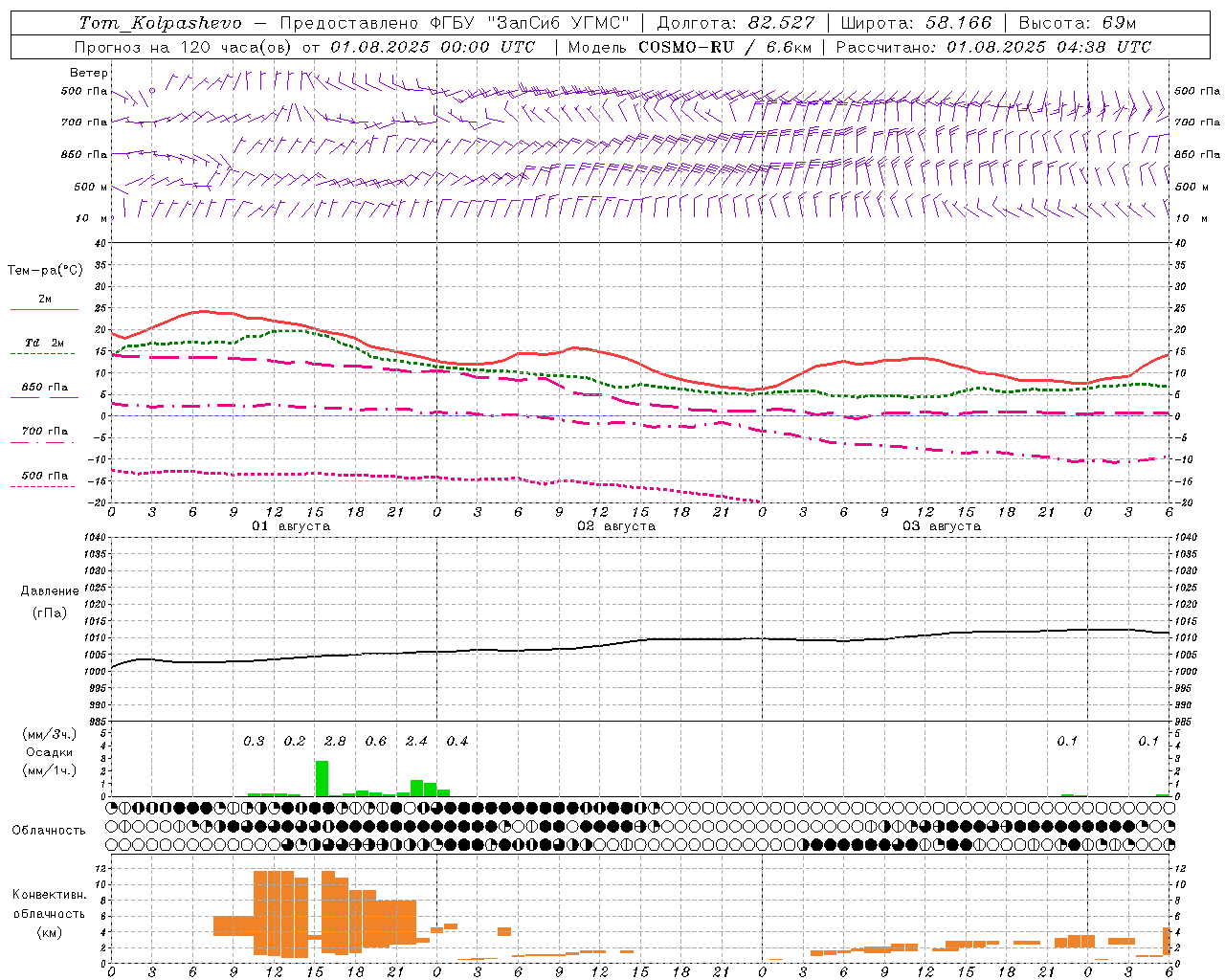Image resolution: width=1225 pixels, height=980 pixels.
Task: Click the Модель COSMO-RU / 6.6км label
Action: [689, 47]
